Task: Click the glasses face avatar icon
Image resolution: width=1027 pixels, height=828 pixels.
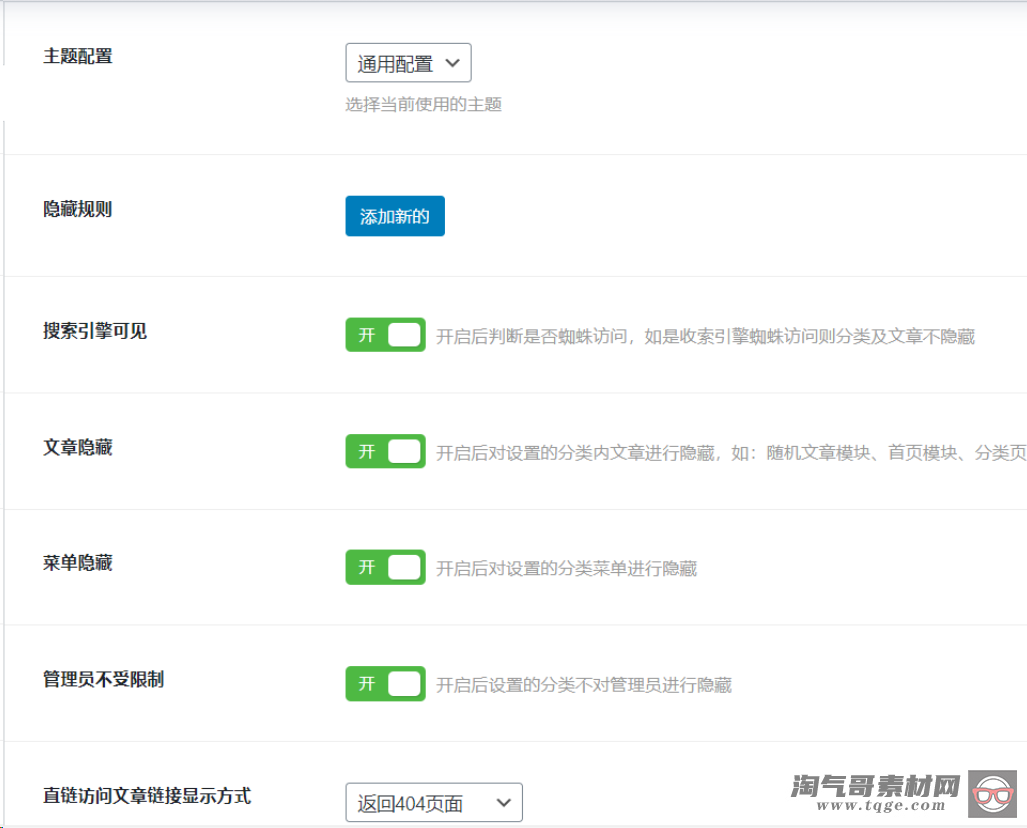Action: pos(992,794)
